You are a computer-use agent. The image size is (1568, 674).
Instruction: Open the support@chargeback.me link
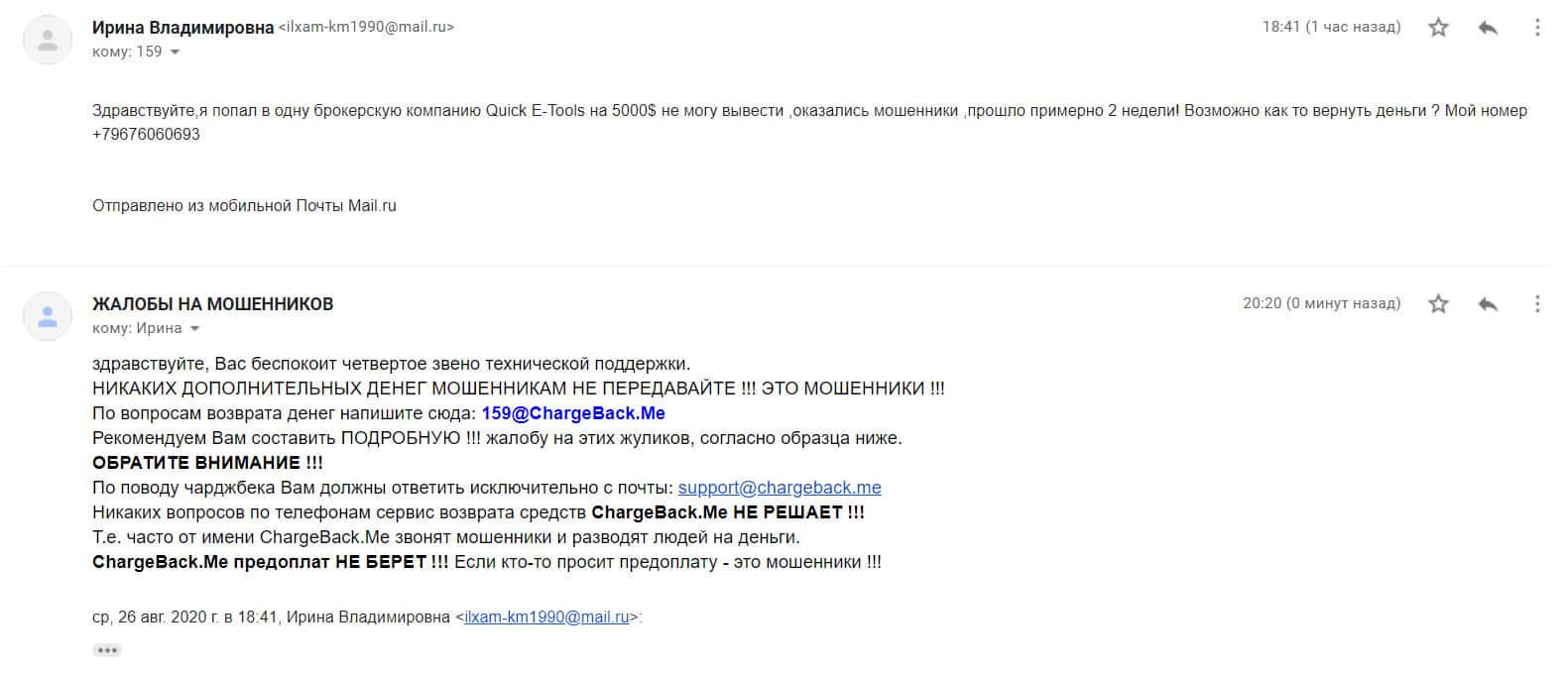click(780, 488)
